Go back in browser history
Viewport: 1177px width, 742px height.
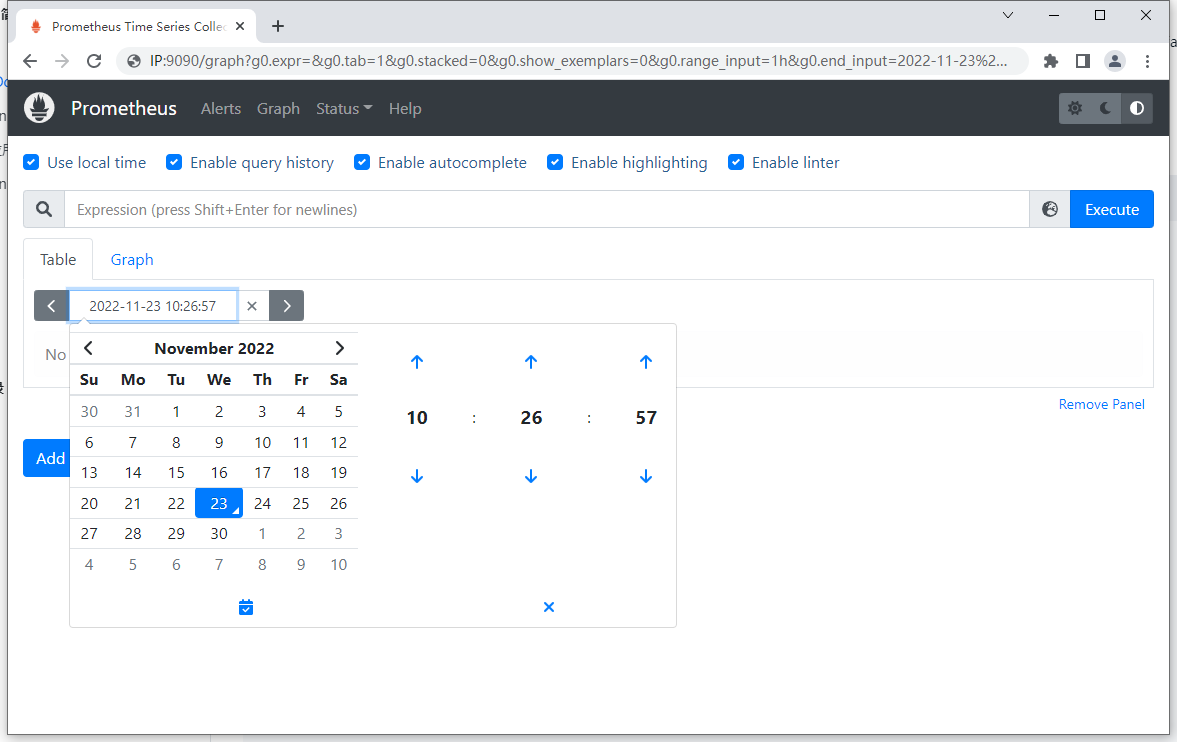(x=30, y=61)
